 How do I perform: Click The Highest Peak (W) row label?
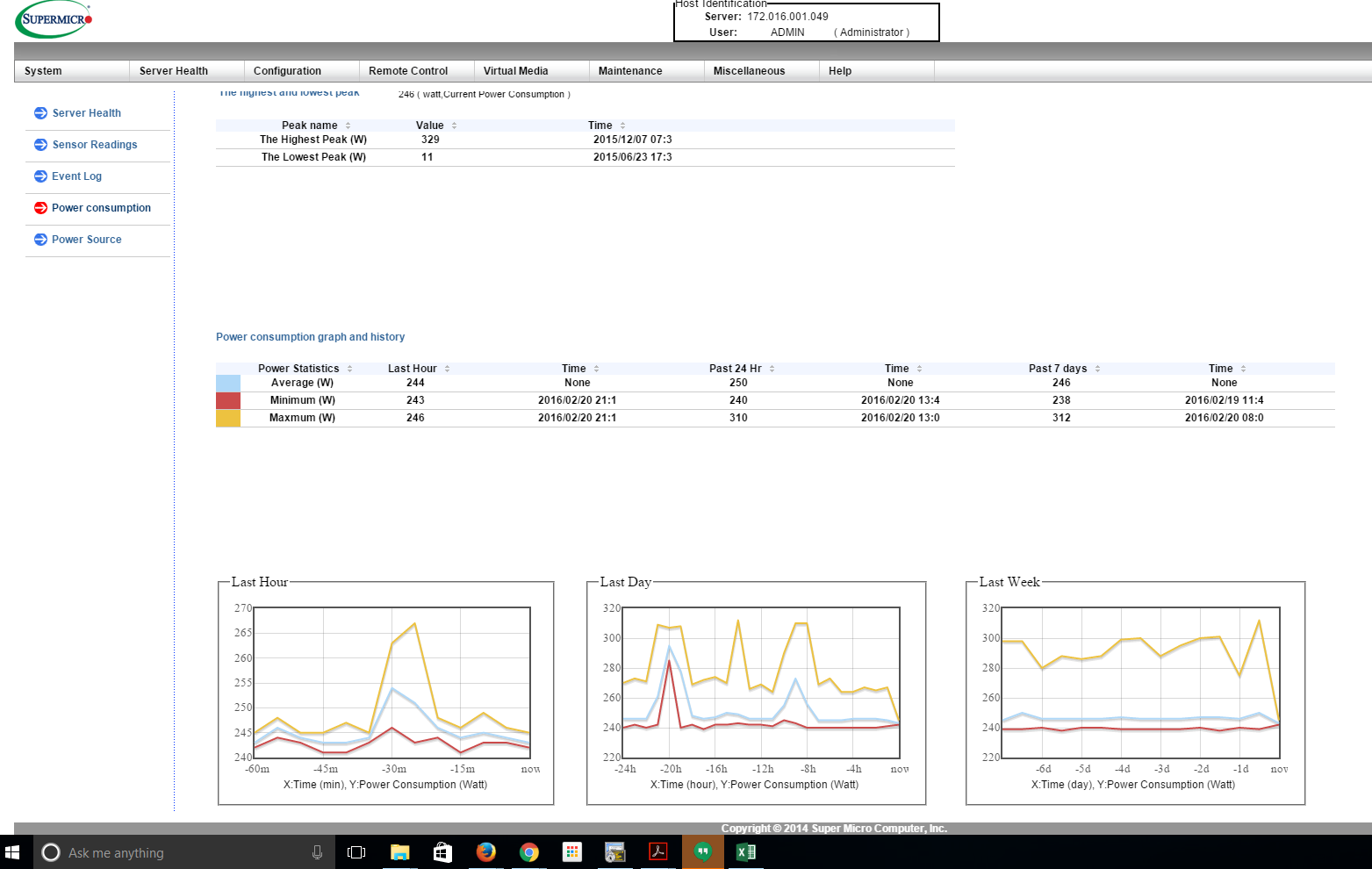(x=313, y=140)
